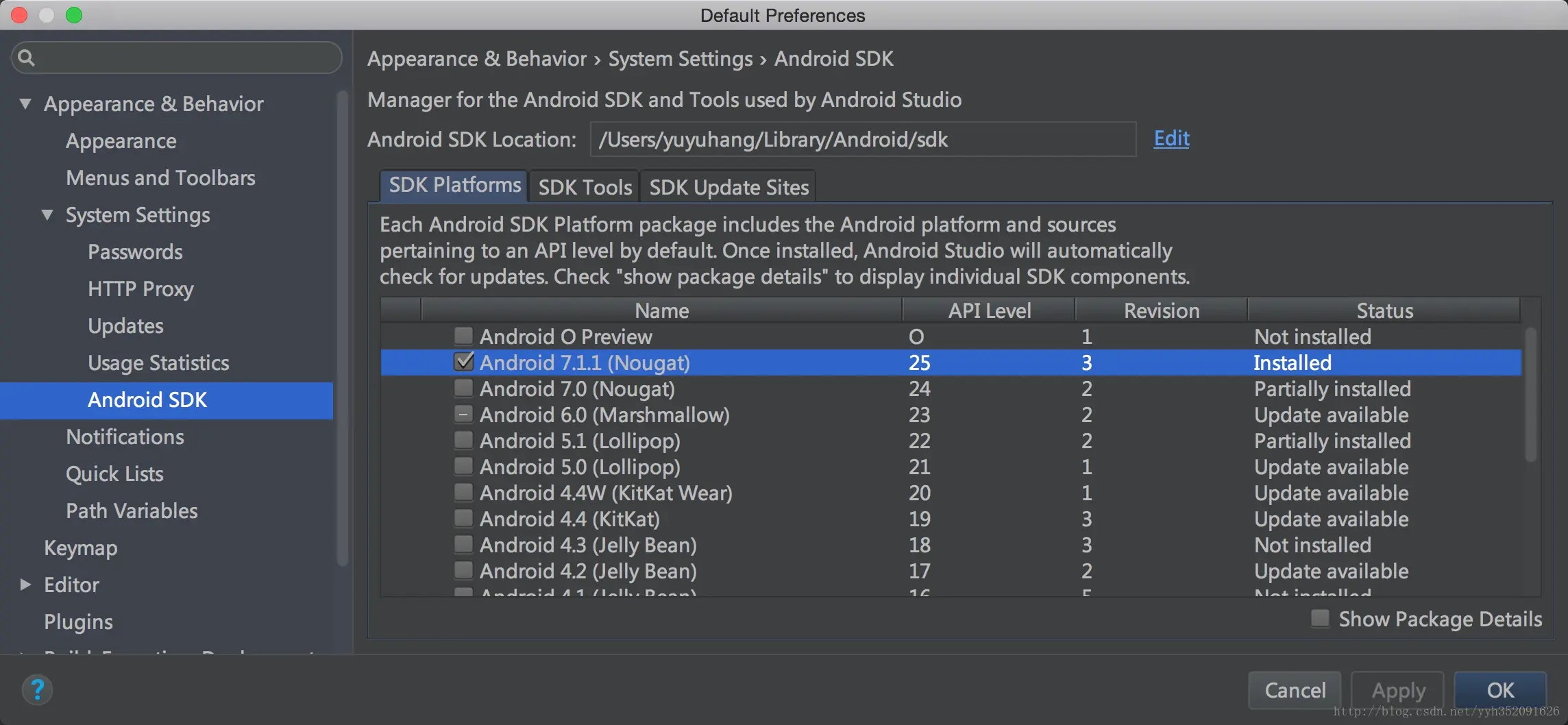This screenshot has width=1568, height=725.
Task: Click 'Android 4.4W (KitKat Wear)' row name
Action: coord(606,493)
